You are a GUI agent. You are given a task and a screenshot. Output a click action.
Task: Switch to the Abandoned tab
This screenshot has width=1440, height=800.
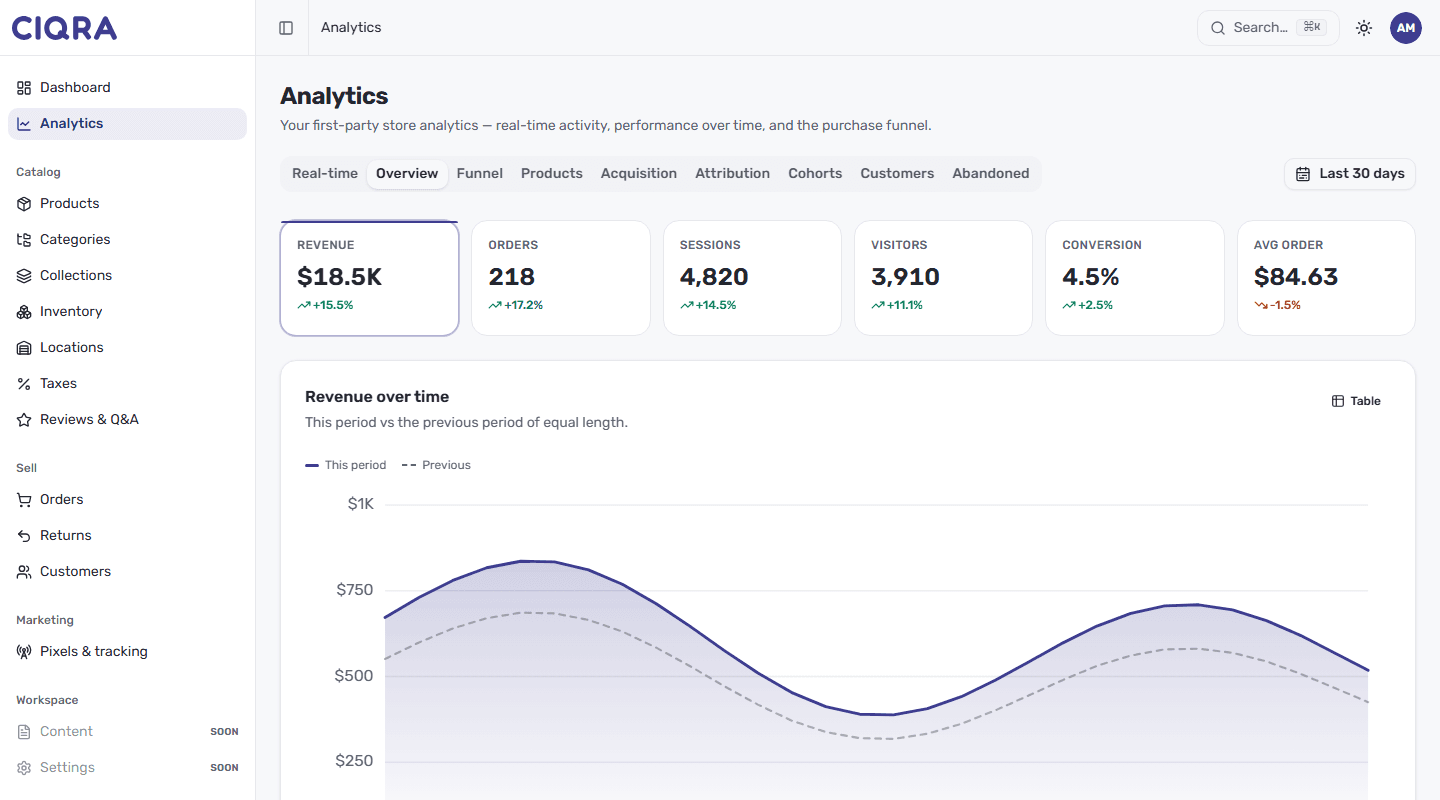tap(991, 174)
